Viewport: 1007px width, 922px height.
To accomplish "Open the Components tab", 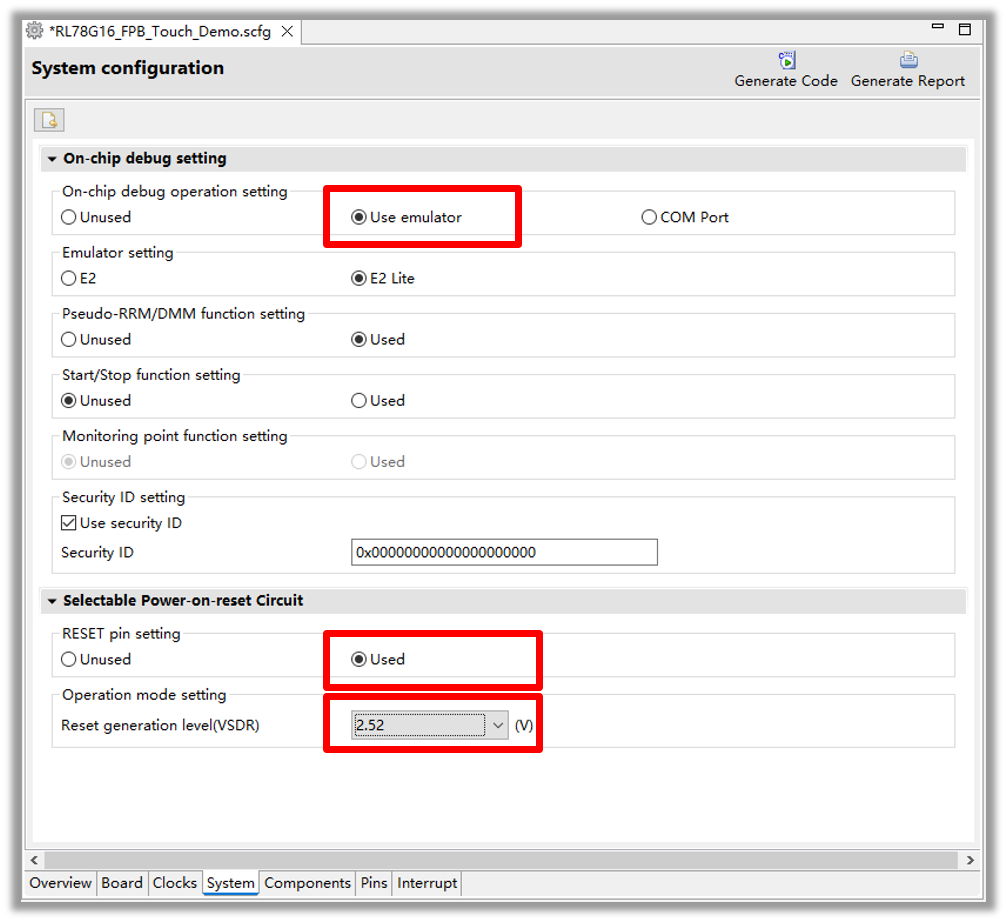I will [307, 883].
